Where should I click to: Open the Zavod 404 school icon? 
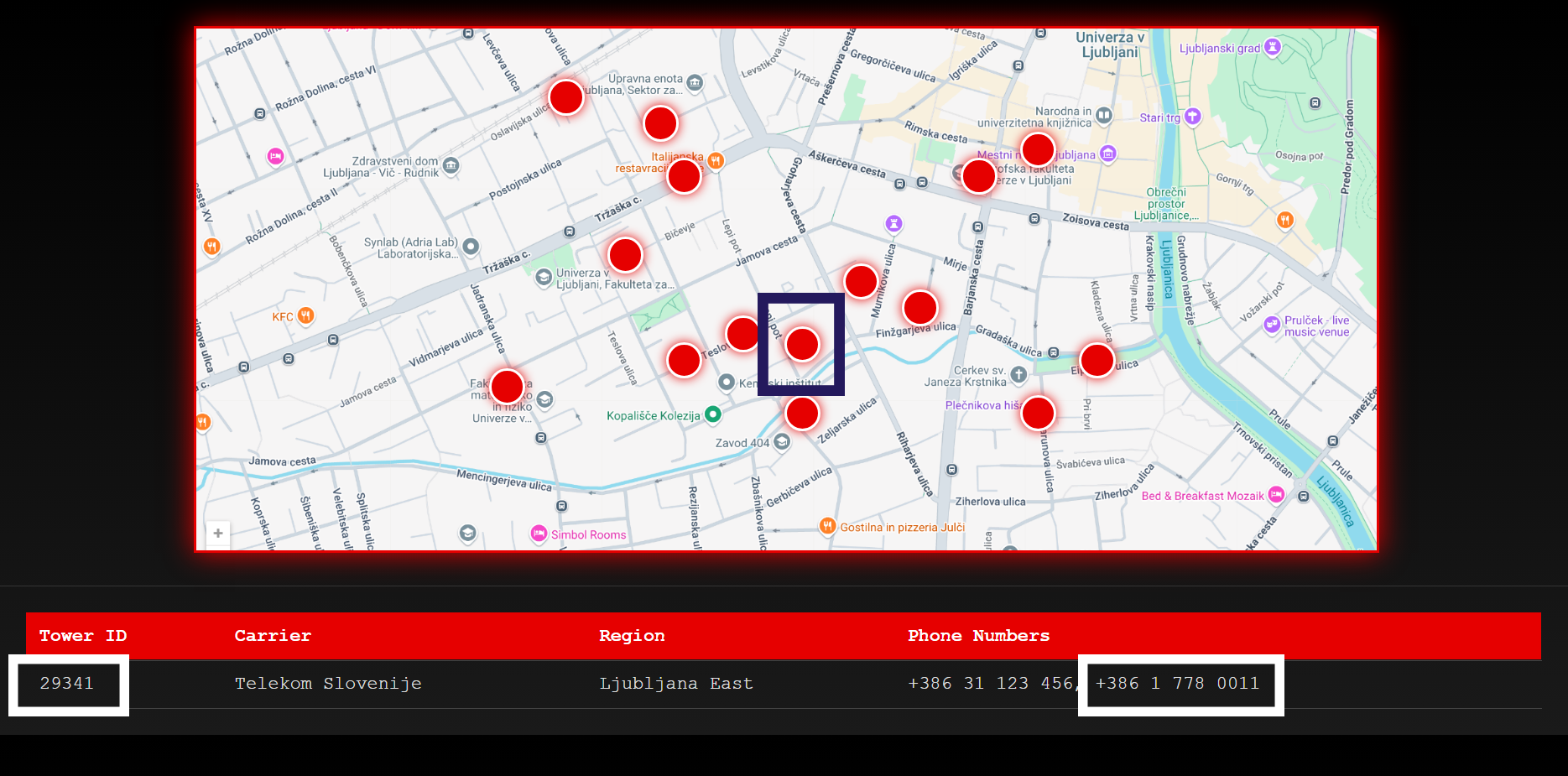[782, 442]
